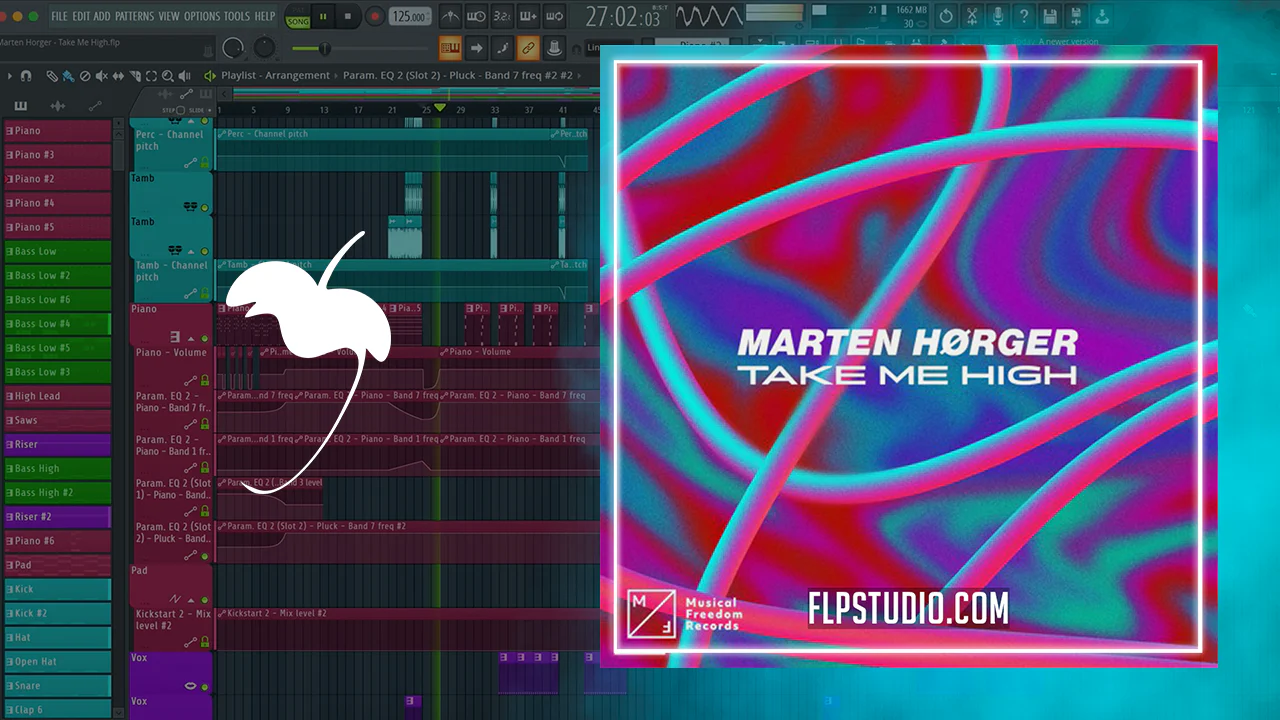
Task: Select the Piano #3 pattern
Action: 57,155
